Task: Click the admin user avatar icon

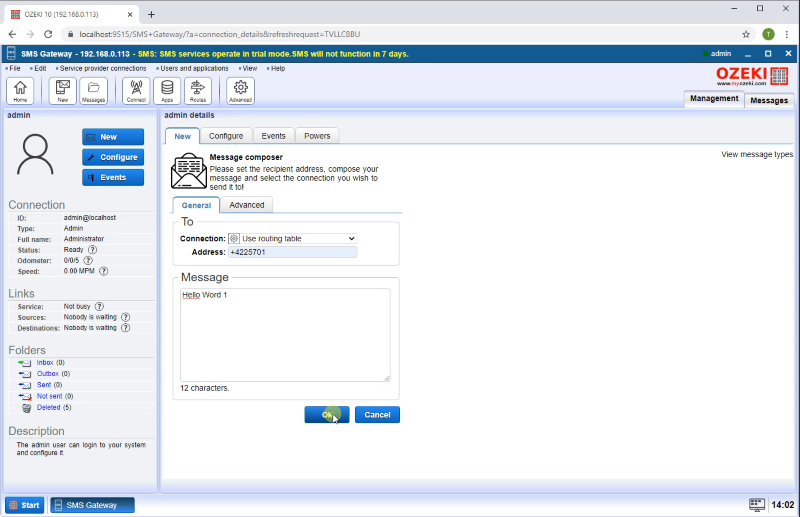Action: [x=35, y=154]
